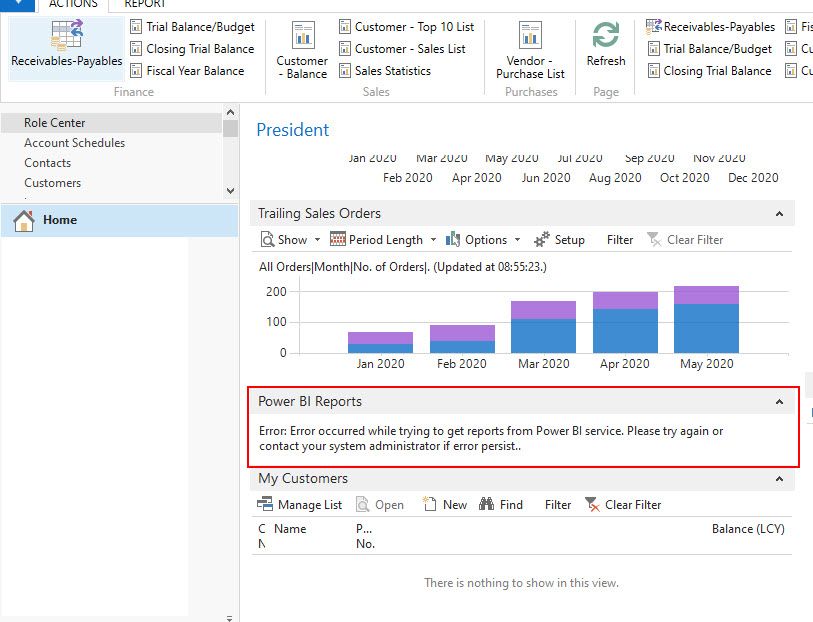Click 'There is nothing to show' text
Viewport: 813px width, 622px height.
click(521, 583)
